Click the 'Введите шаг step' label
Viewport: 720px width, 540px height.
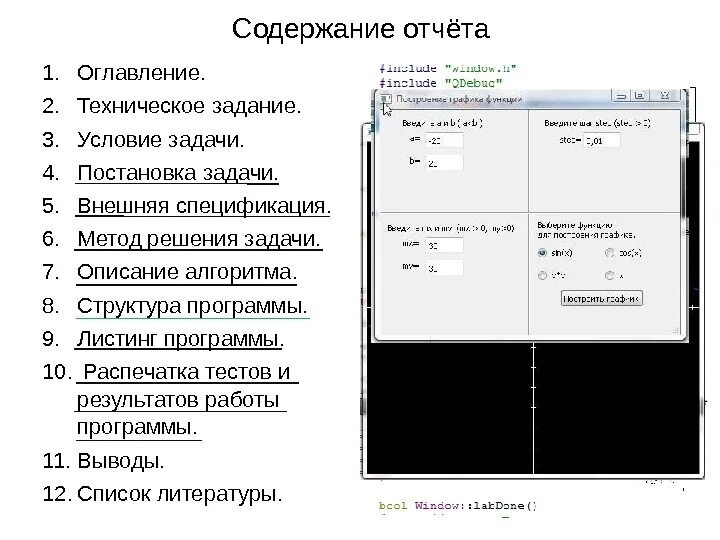(x=597, y=123)
